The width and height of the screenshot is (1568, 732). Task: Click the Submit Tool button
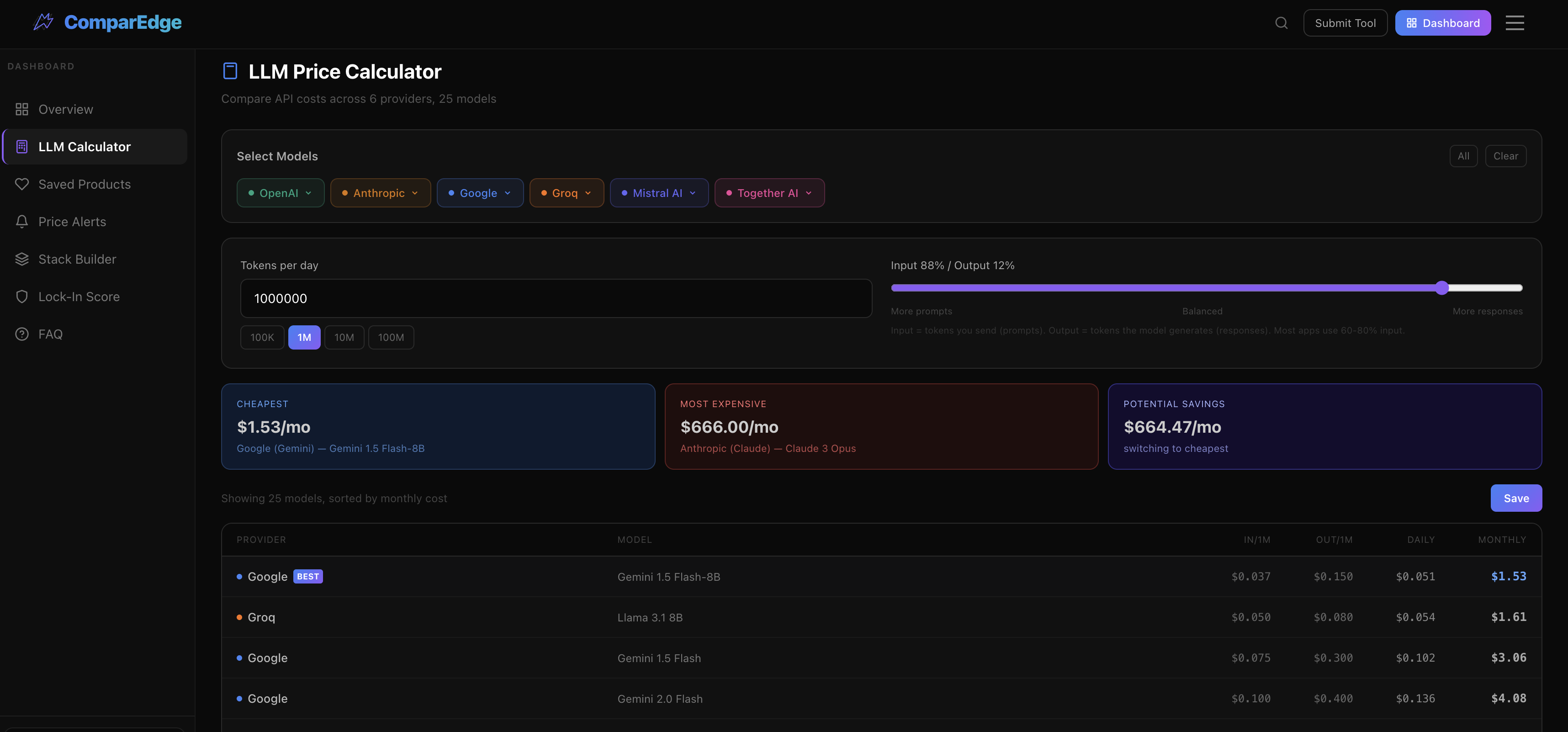click(x=1345, y=22)
